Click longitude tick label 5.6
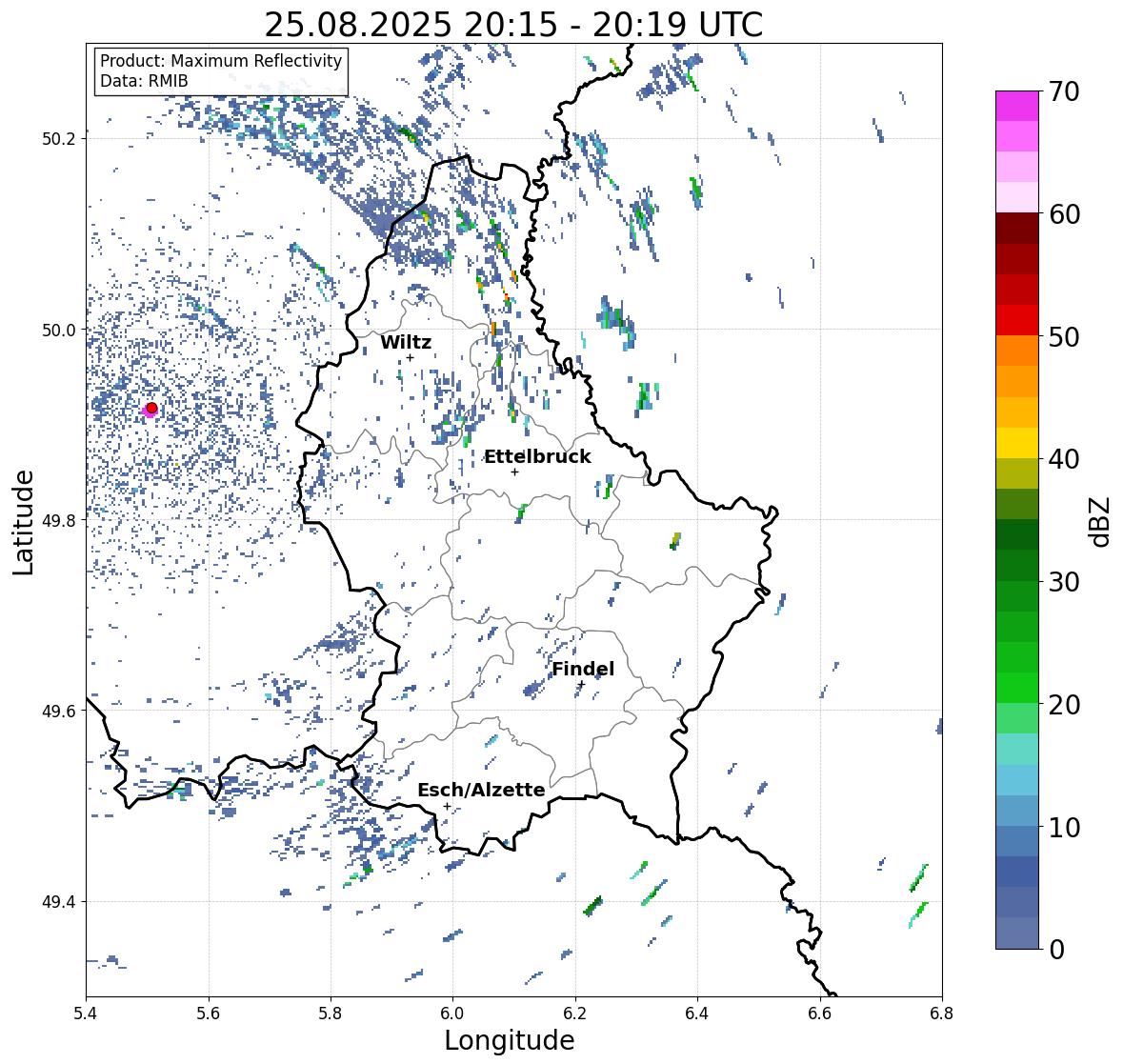 click(209, 1013)
